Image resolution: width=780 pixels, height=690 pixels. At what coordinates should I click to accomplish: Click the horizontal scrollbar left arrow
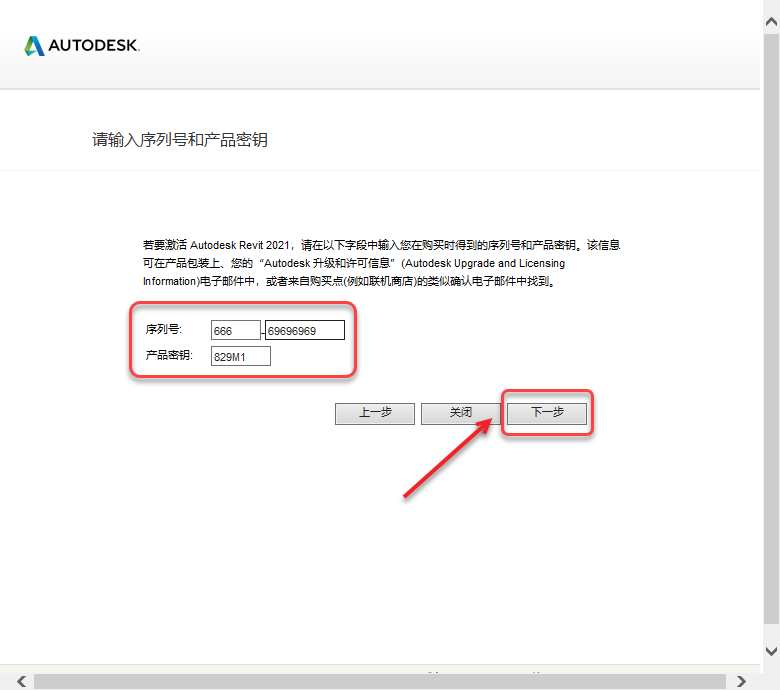[x=21, y=681]
